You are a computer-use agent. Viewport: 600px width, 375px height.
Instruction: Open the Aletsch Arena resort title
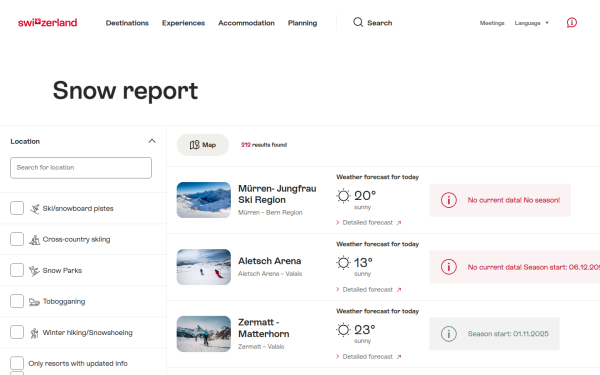[269, 261]
